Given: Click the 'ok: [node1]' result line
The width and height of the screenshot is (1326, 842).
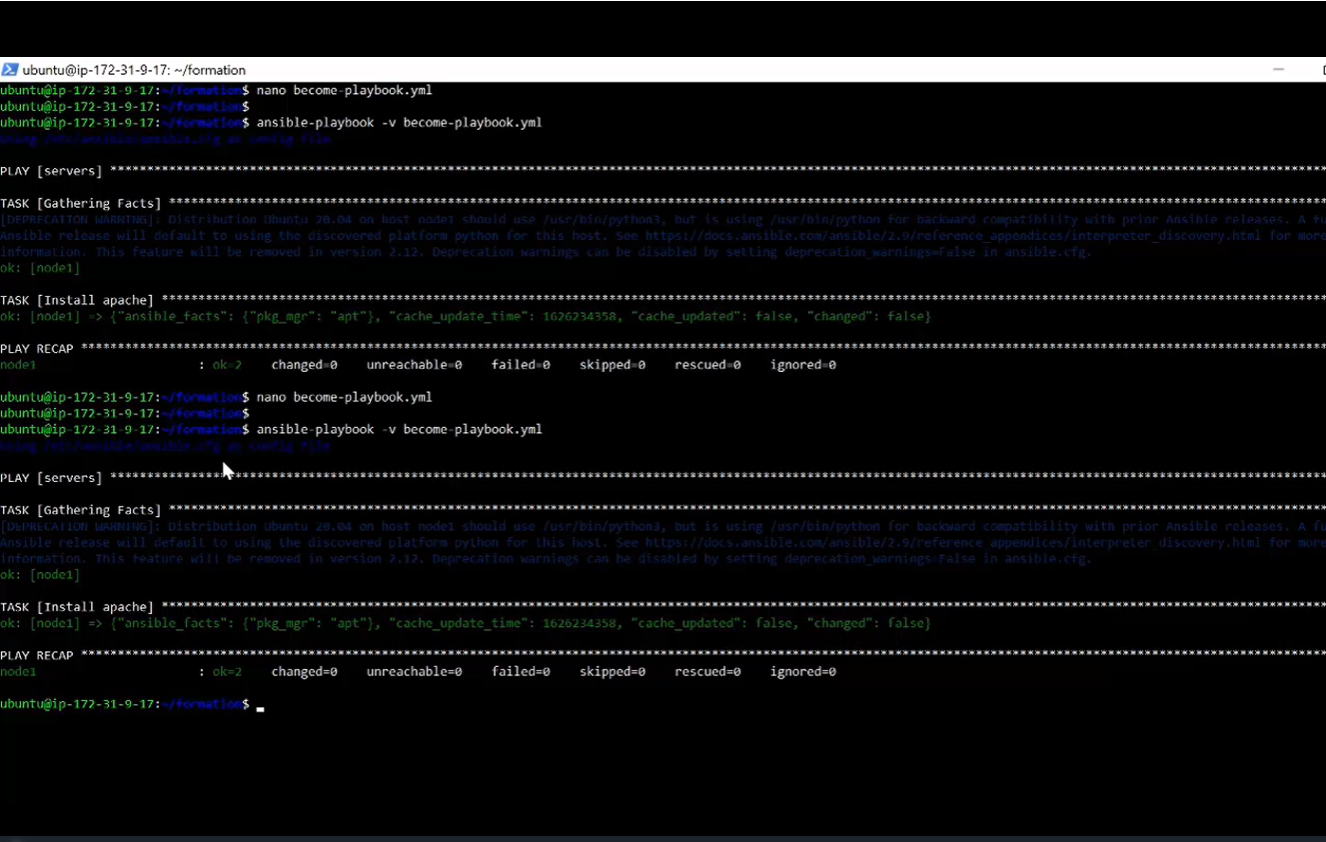Looking at the screenshot, I should [x=38, y=267].
